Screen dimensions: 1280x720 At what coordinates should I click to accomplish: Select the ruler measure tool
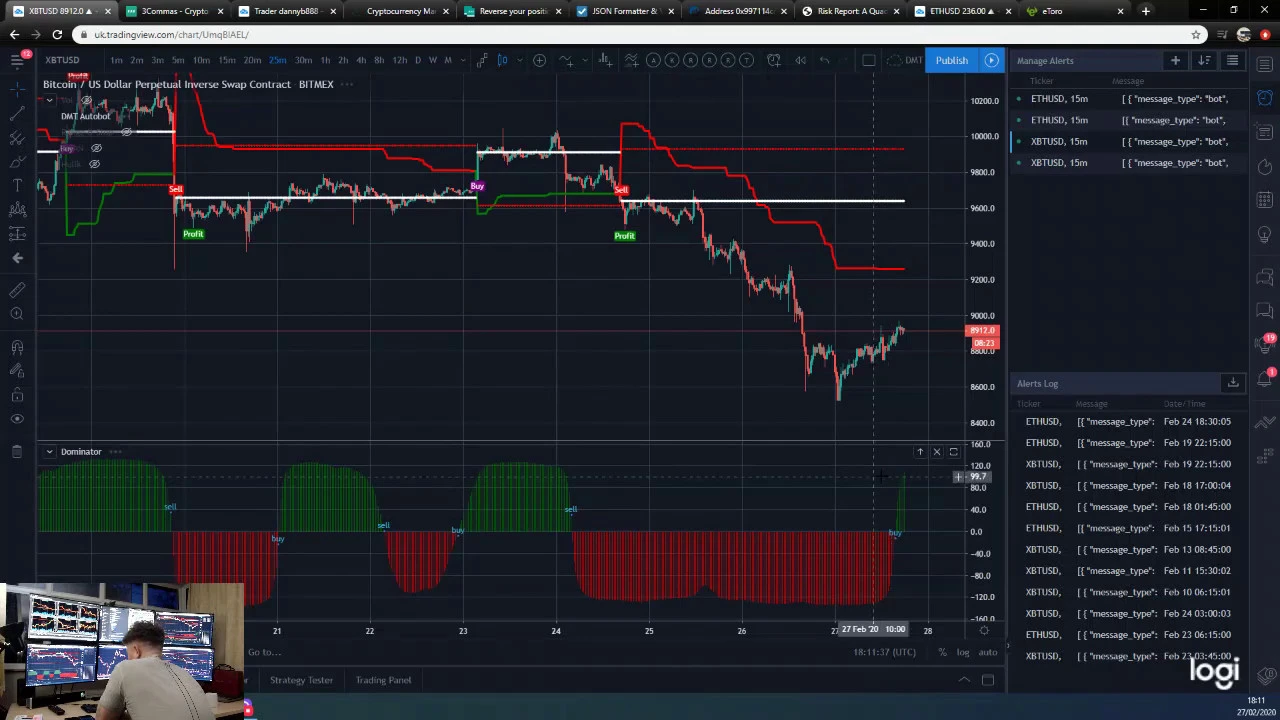click(x=17, y=290)
